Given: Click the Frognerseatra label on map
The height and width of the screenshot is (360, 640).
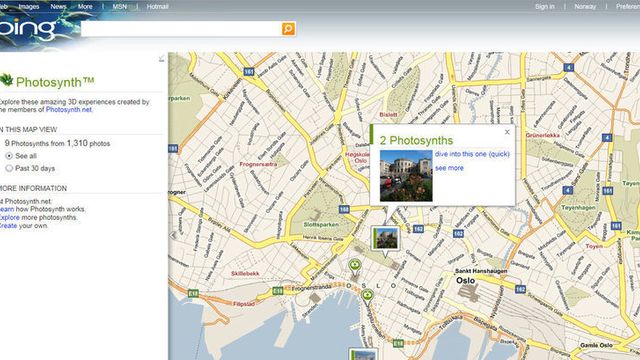Looking at the screenshot, I should point(258,164).
